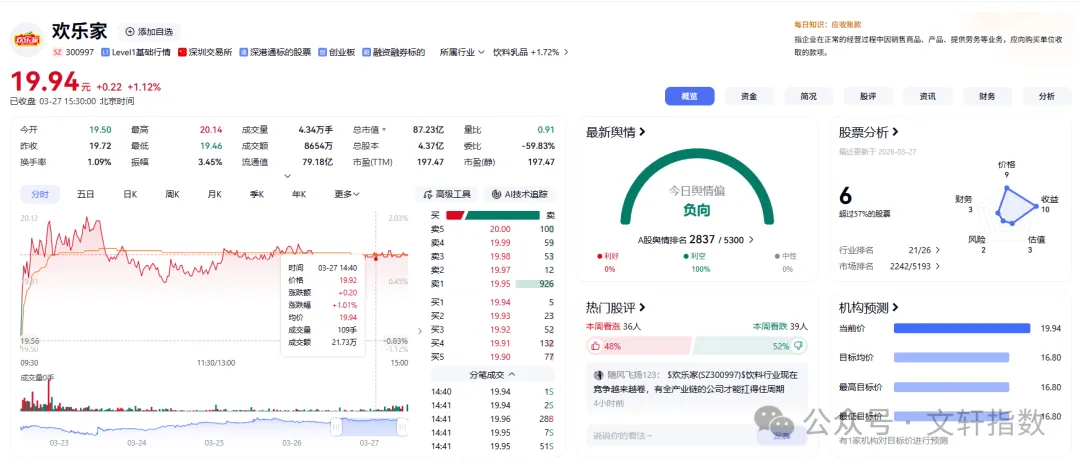Vote bearish with thumbs-down 52%

(749, 346)
